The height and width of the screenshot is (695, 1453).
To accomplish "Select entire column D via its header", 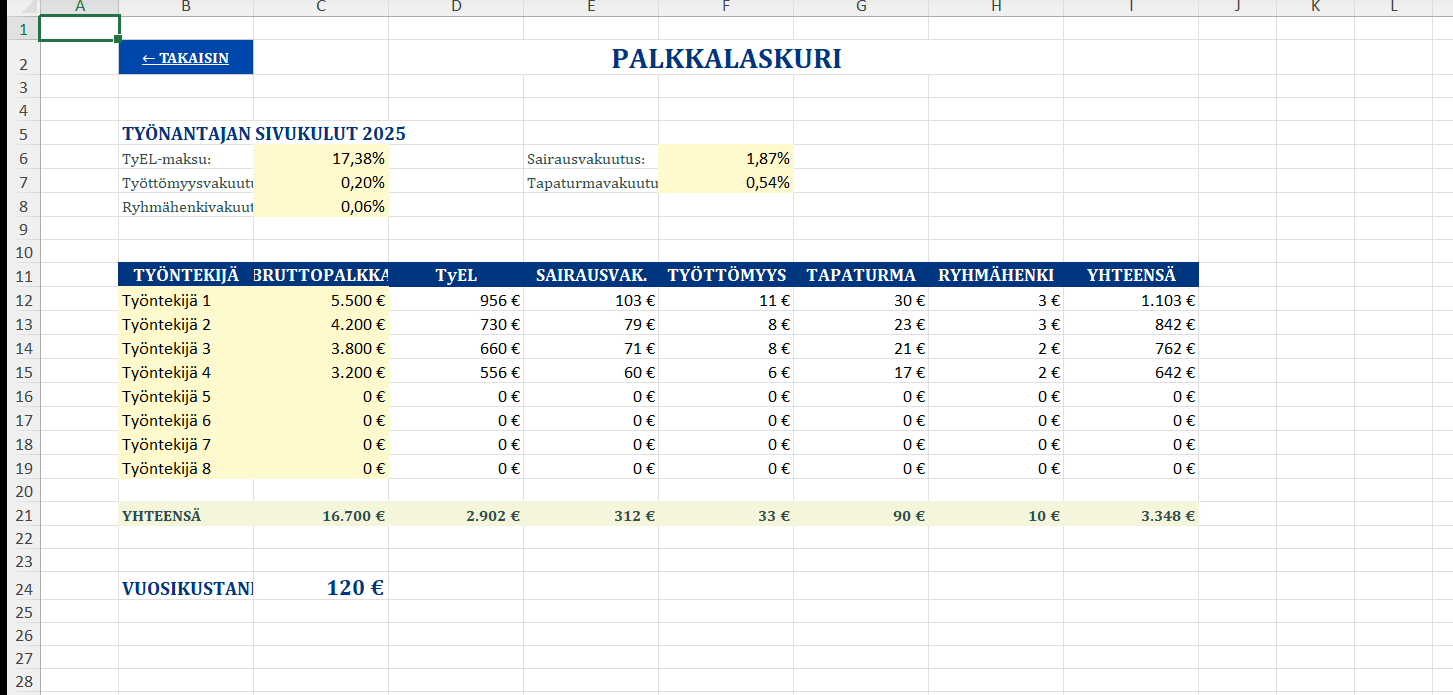I will tap(456, 7).
